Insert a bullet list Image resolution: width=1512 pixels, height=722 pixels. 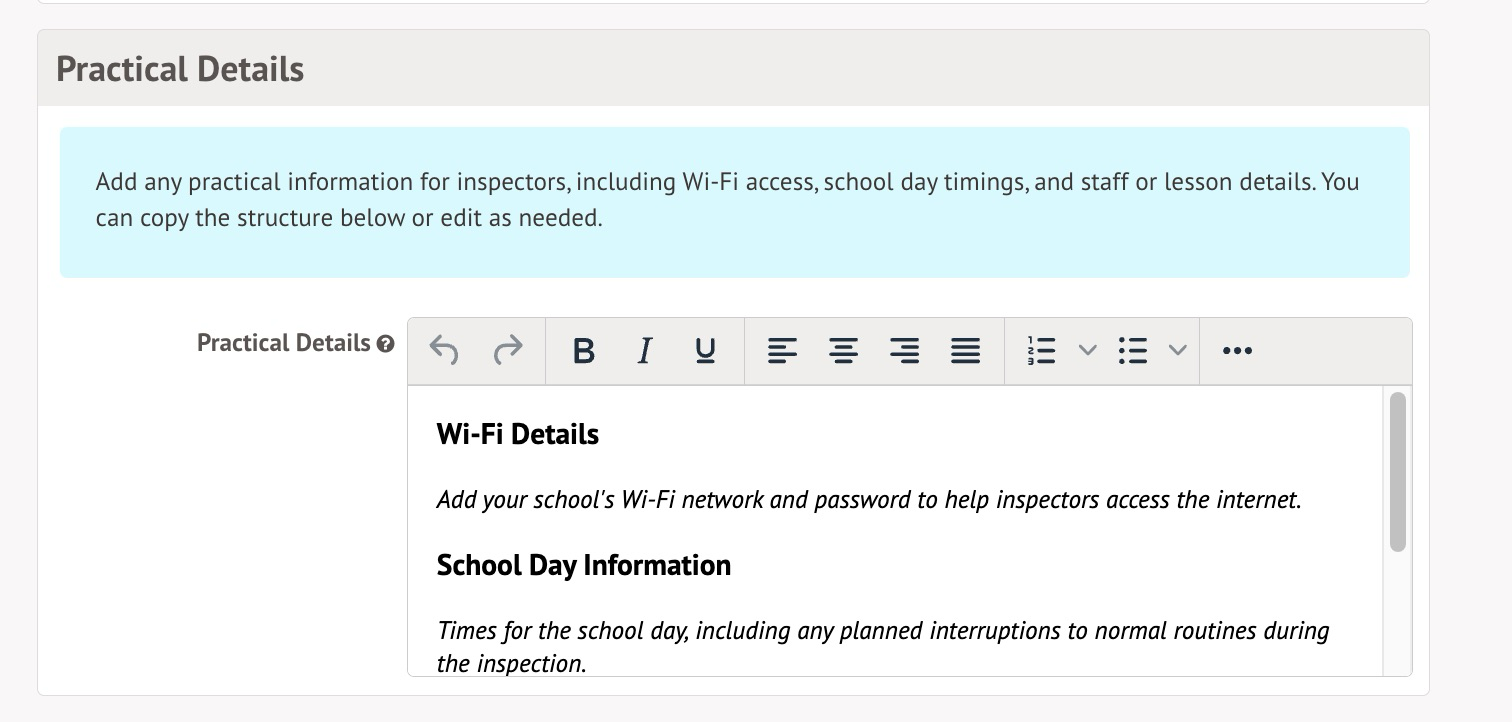(x=1132, y=351)
